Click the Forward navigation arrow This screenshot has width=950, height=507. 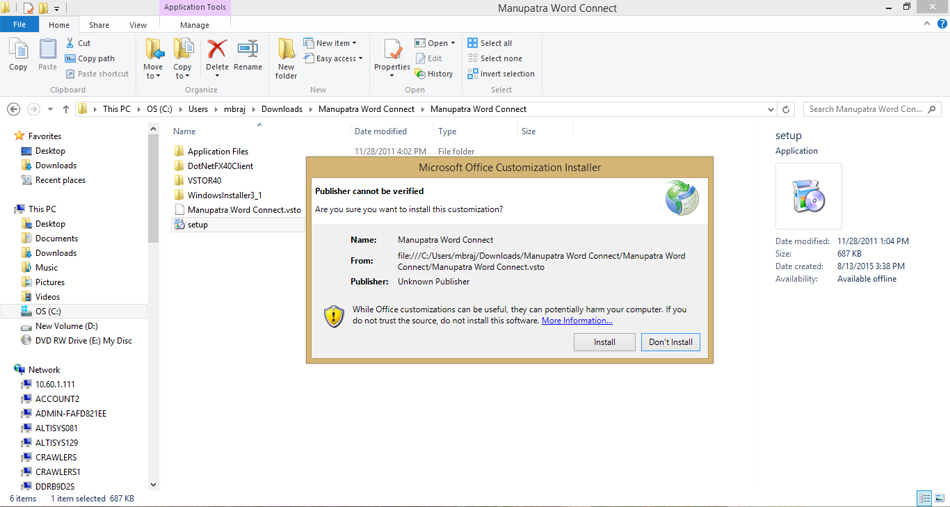click(x=33, y=109)
